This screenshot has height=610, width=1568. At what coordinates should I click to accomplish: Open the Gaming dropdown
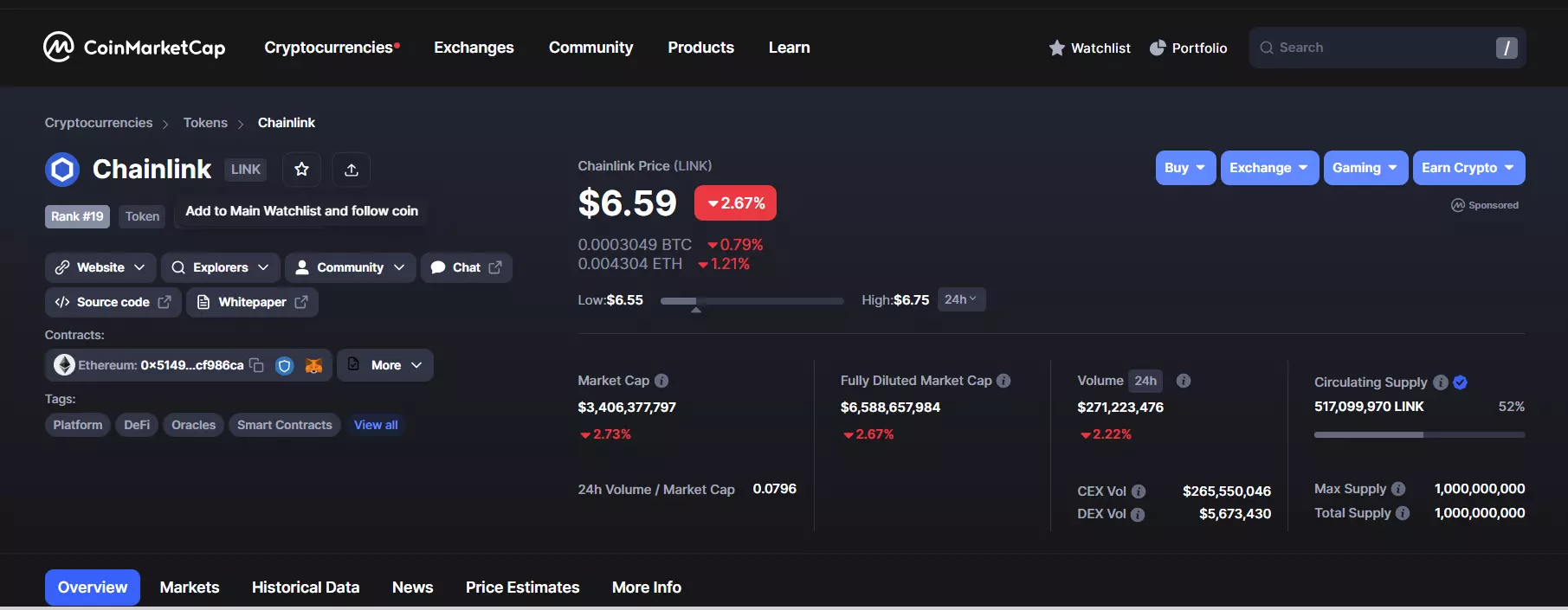click(x=1365, y=168)
